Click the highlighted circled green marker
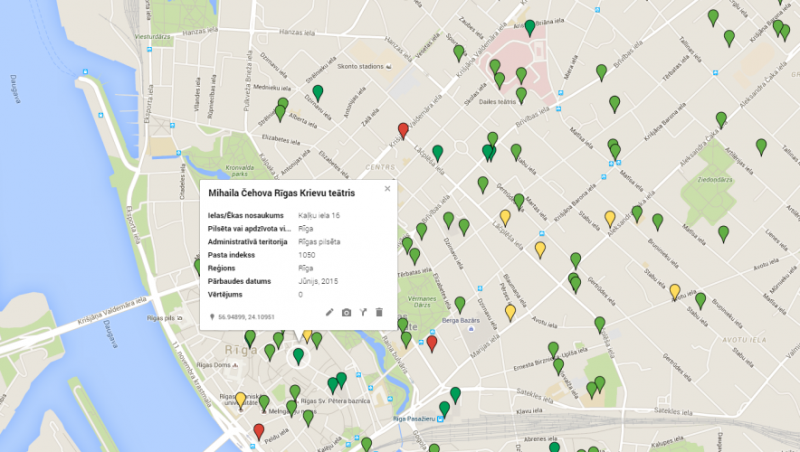800x452 pixels. click(x=298, y=355)
